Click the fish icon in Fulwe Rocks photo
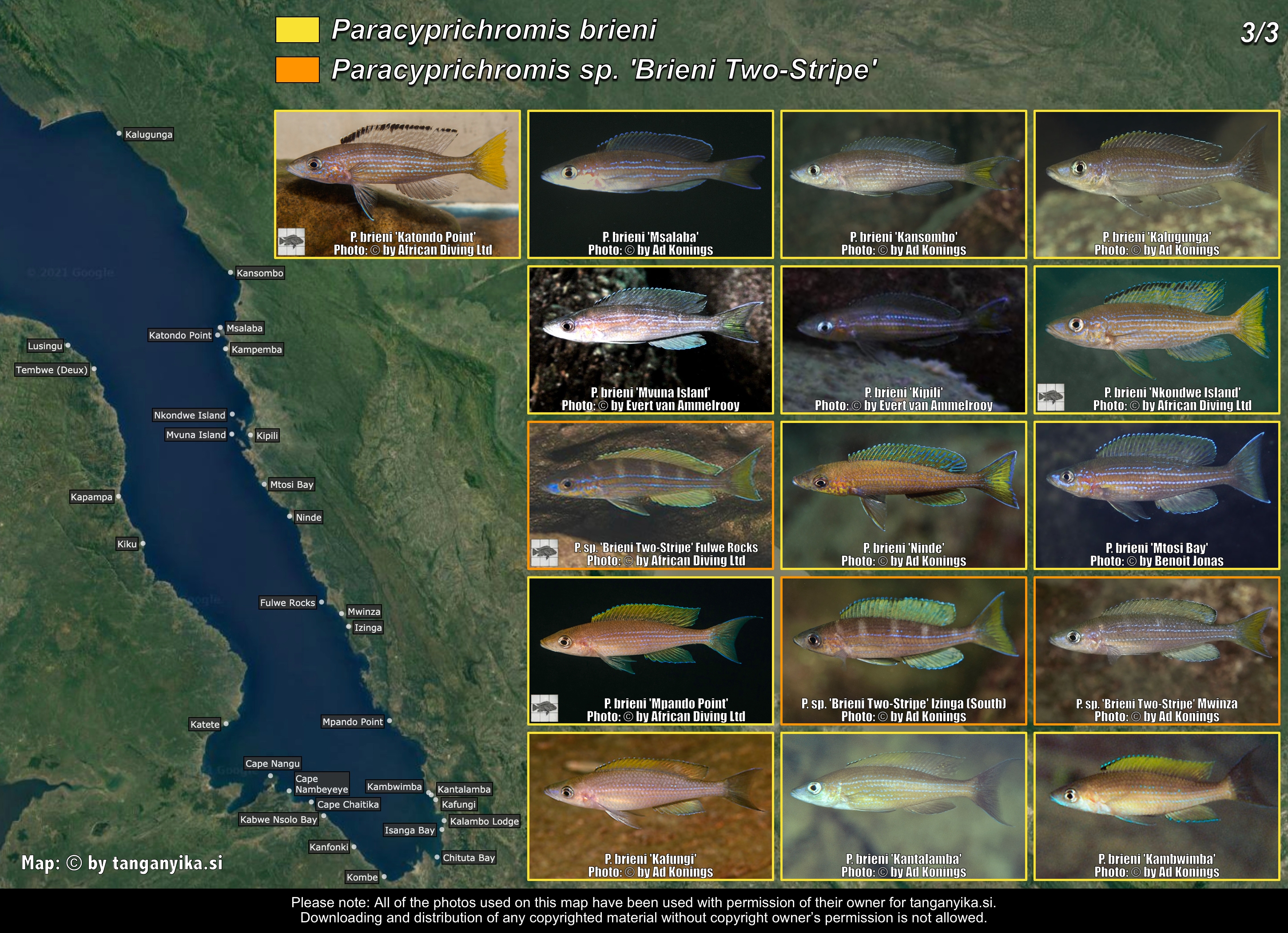The height and width of the screenshot is (933, 1288). pos(544,552)
